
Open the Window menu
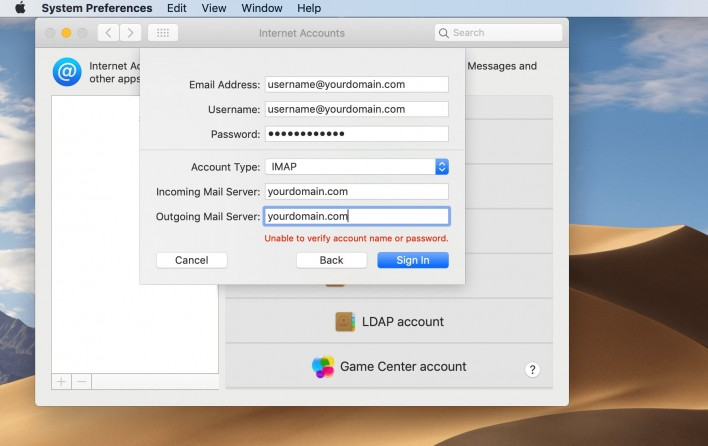point(262,8)
